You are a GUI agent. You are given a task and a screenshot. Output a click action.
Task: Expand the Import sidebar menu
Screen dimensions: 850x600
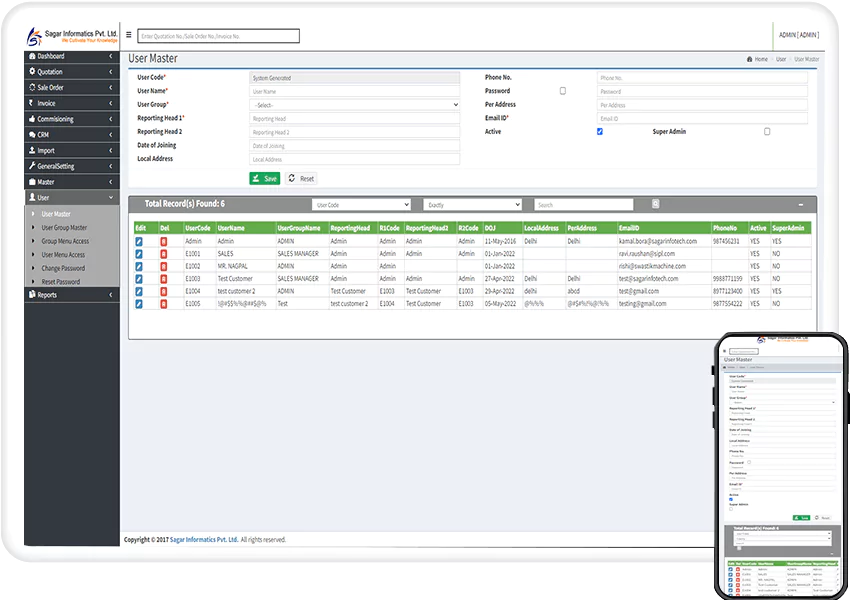tap(72, 150)
